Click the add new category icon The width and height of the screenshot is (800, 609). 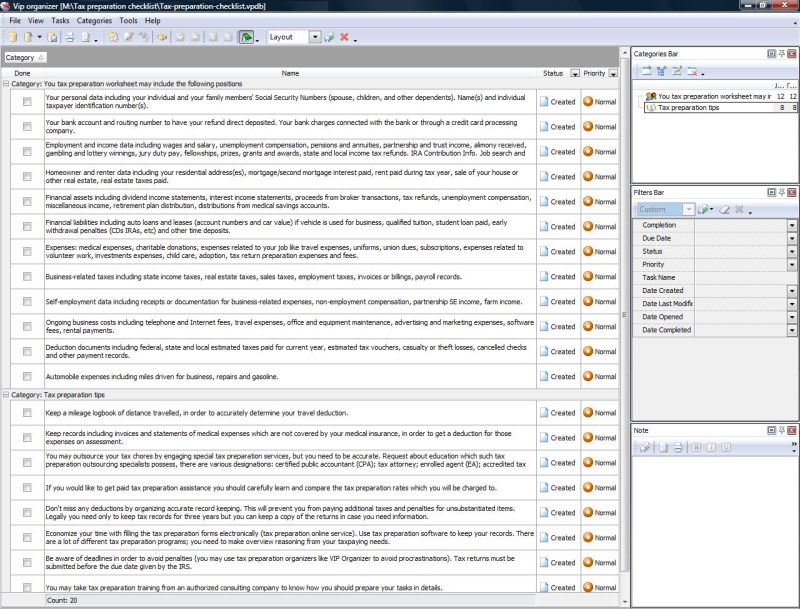[647, 71]
